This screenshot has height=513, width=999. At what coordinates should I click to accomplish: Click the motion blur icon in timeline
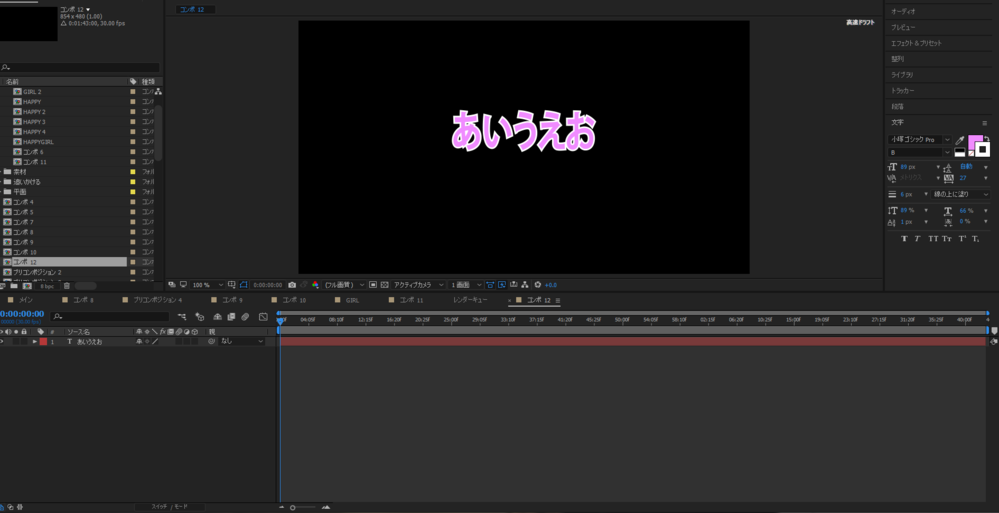pos(245,317)
